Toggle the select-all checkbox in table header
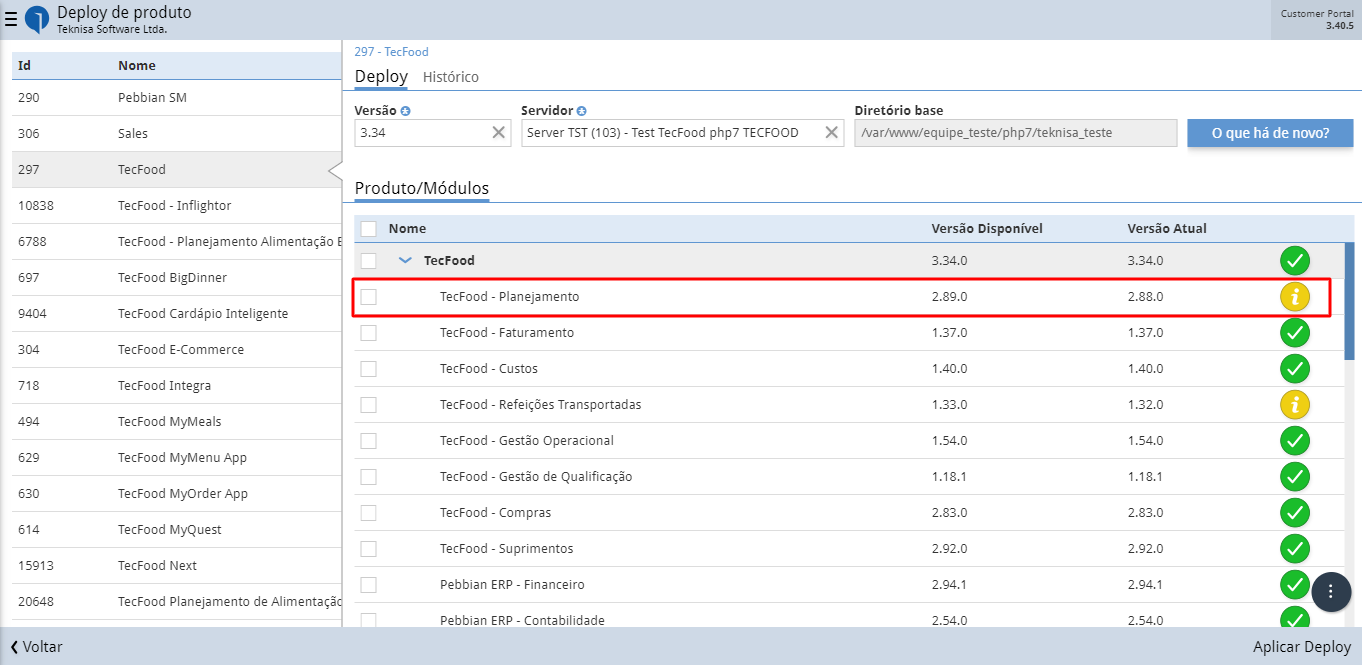Screen dimensions: 1362x665 tap(368, 229)
